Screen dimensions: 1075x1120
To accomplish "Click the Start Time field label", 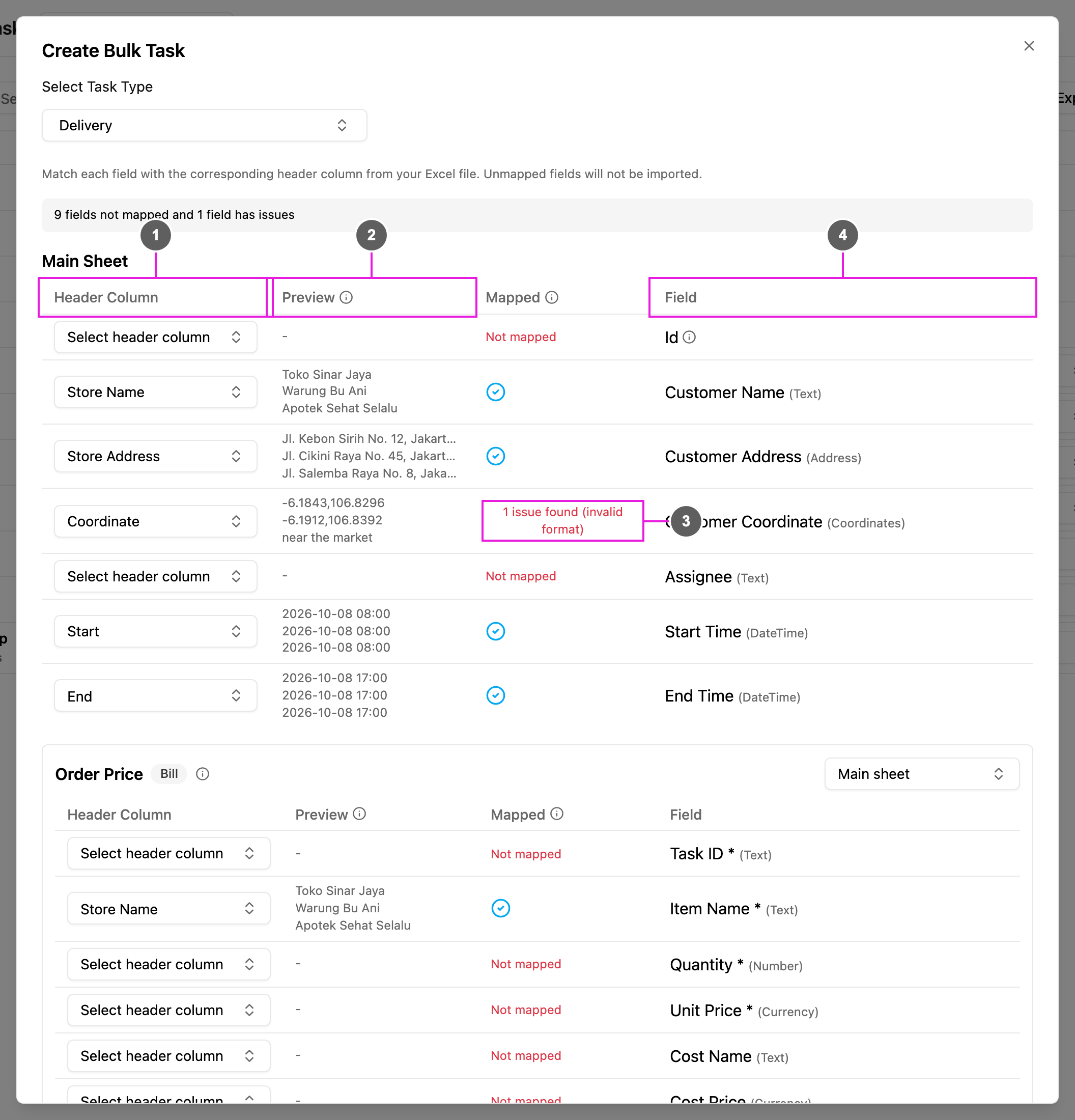I will point(735,632).
